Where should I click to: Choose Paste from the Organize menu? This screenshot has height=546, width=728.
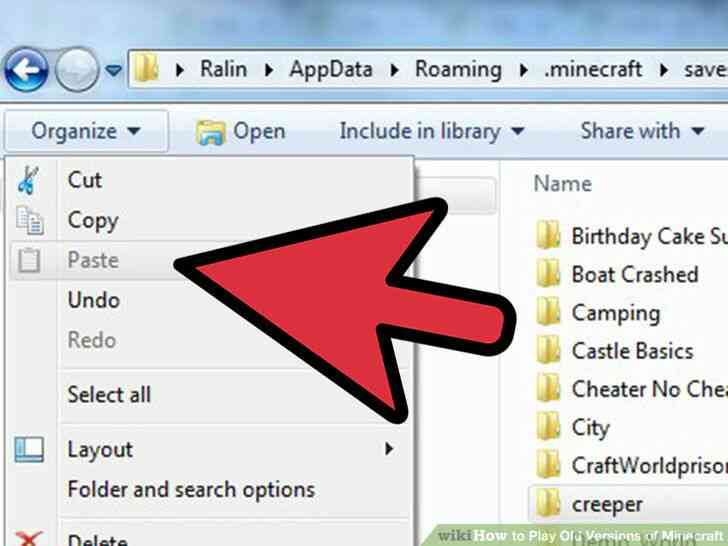[93, 260]
